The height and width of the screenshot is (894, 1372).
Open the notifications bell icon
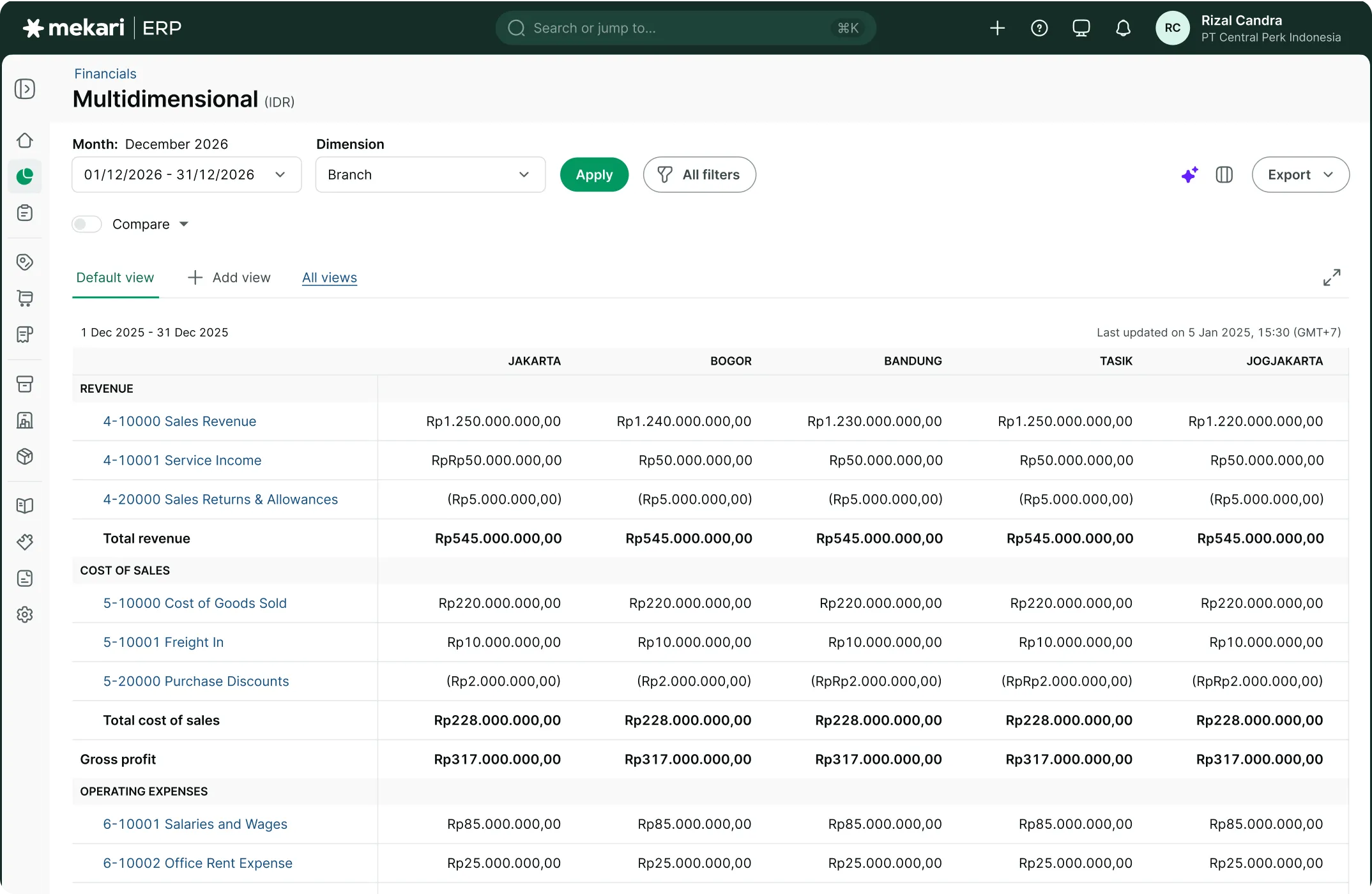[x=1123, y=28]
